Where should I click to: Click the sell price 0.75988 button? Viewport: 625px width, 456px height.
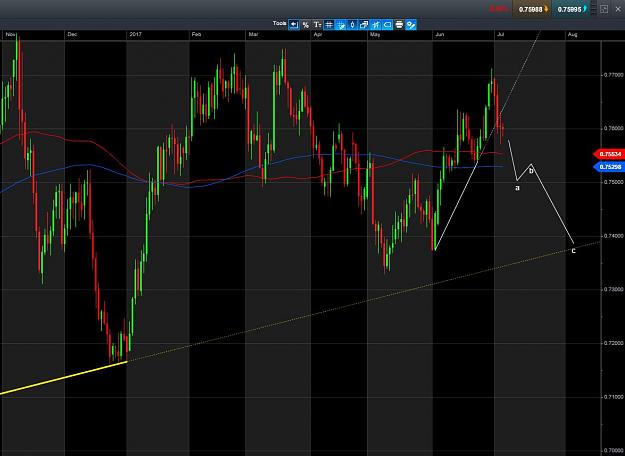[x=531, y=9]
